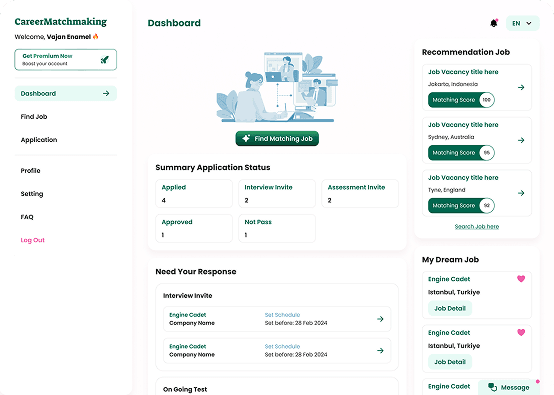The width and height of the screenshot is (554, 395).
Task: Click the On Going Test heading
Action: click(x=185, y=389)
